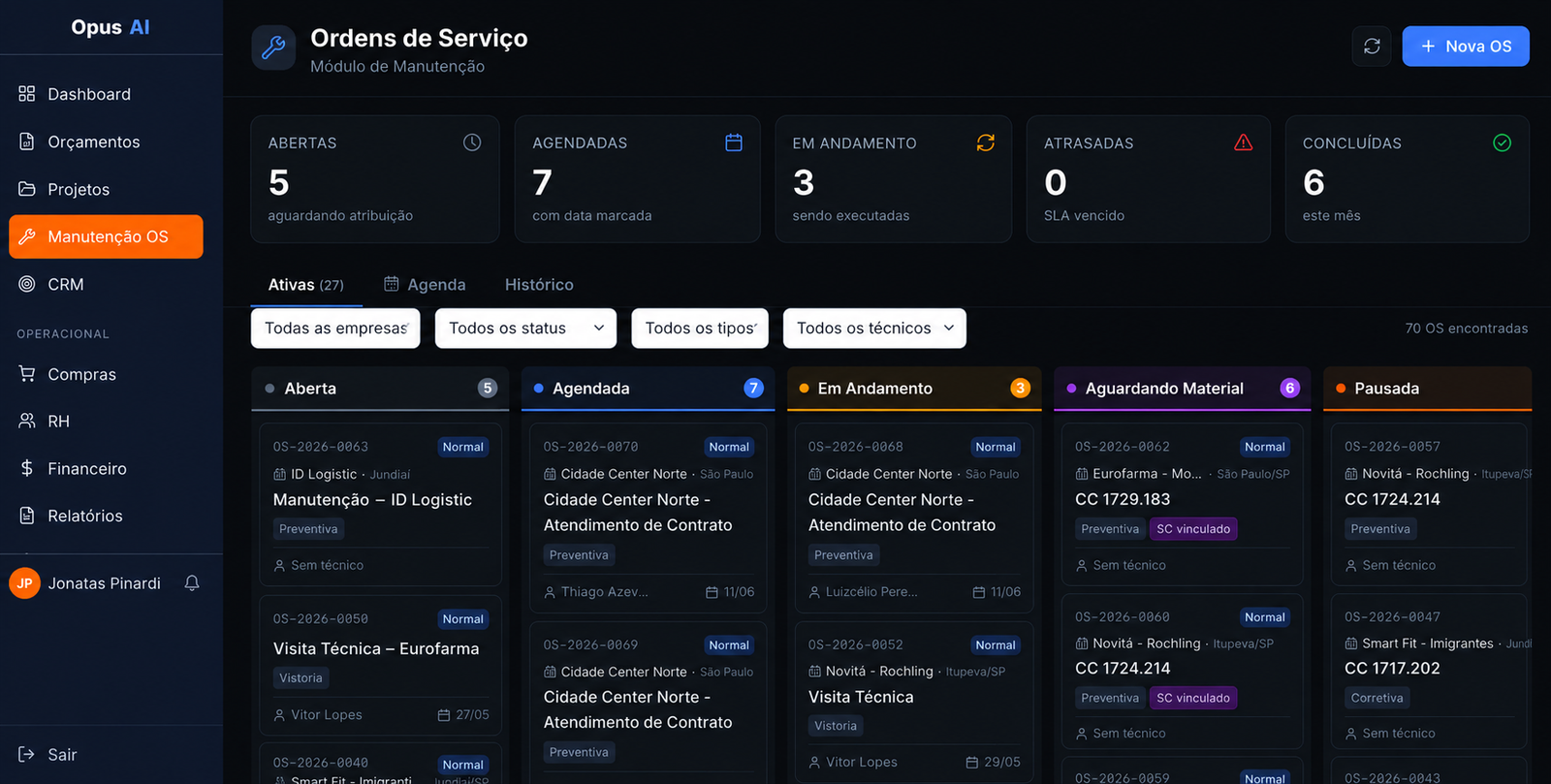Screen dimensions: 1551x784
Task: Click the clock icon on the Abertas card
Action: 472,142
